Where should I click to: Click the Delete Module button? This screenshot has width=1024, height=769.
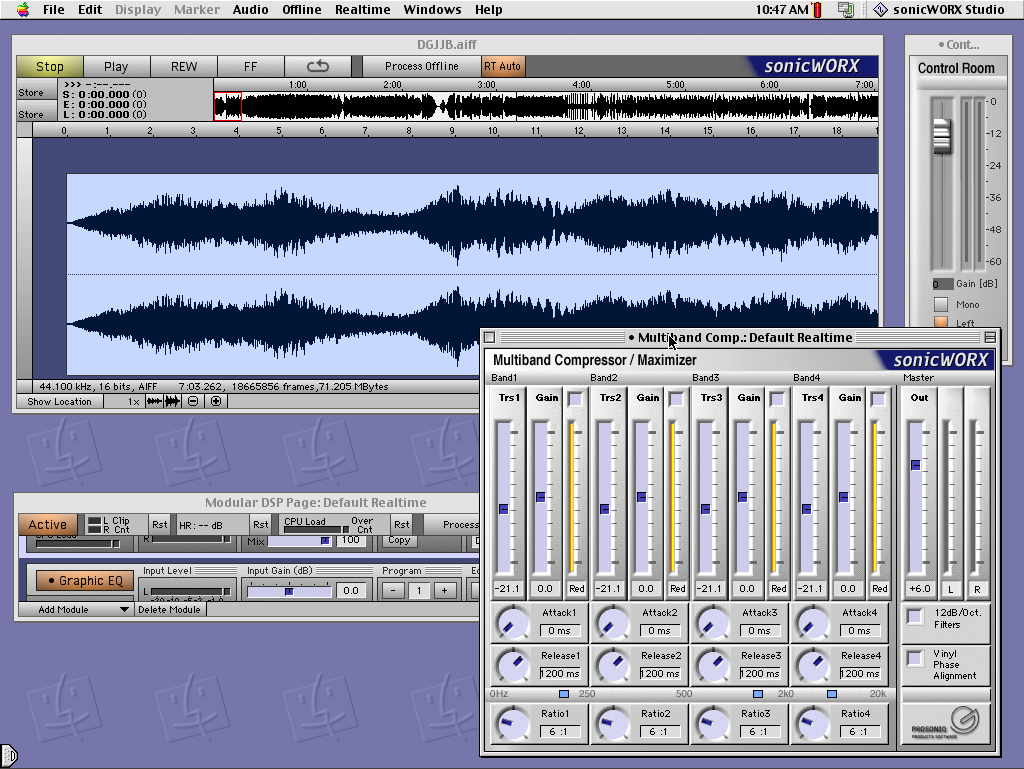coord(170,609)
